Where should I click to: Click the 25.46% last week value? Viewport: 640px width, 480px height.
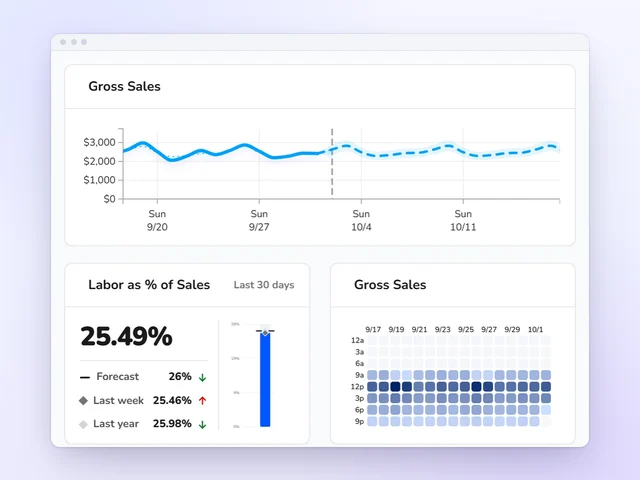(x=172, y=400)
